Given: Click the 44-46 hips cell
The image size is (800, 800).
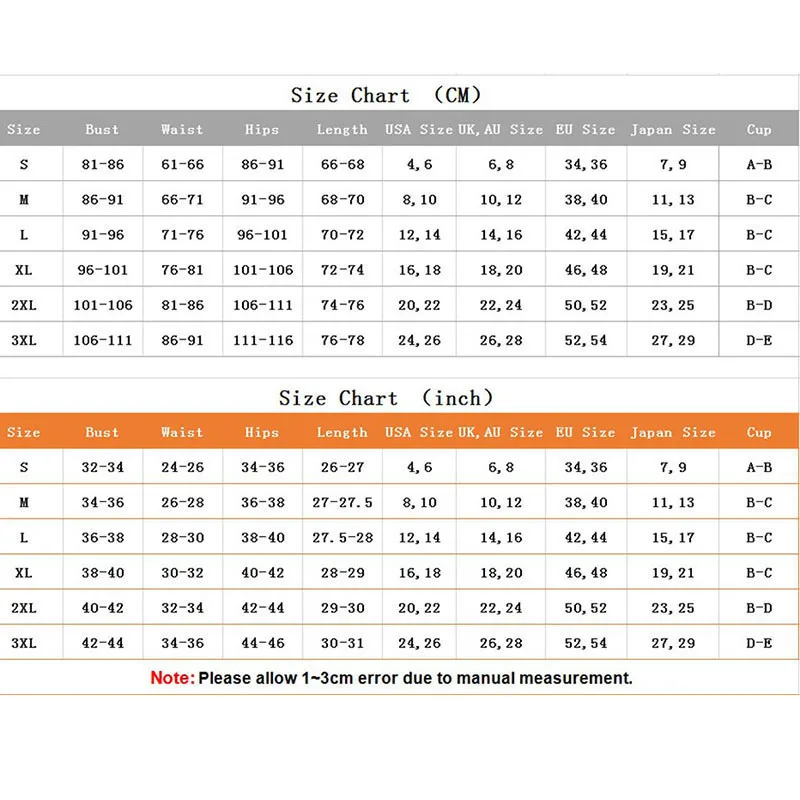Looking at the screenshot, I should pos(262,643).
